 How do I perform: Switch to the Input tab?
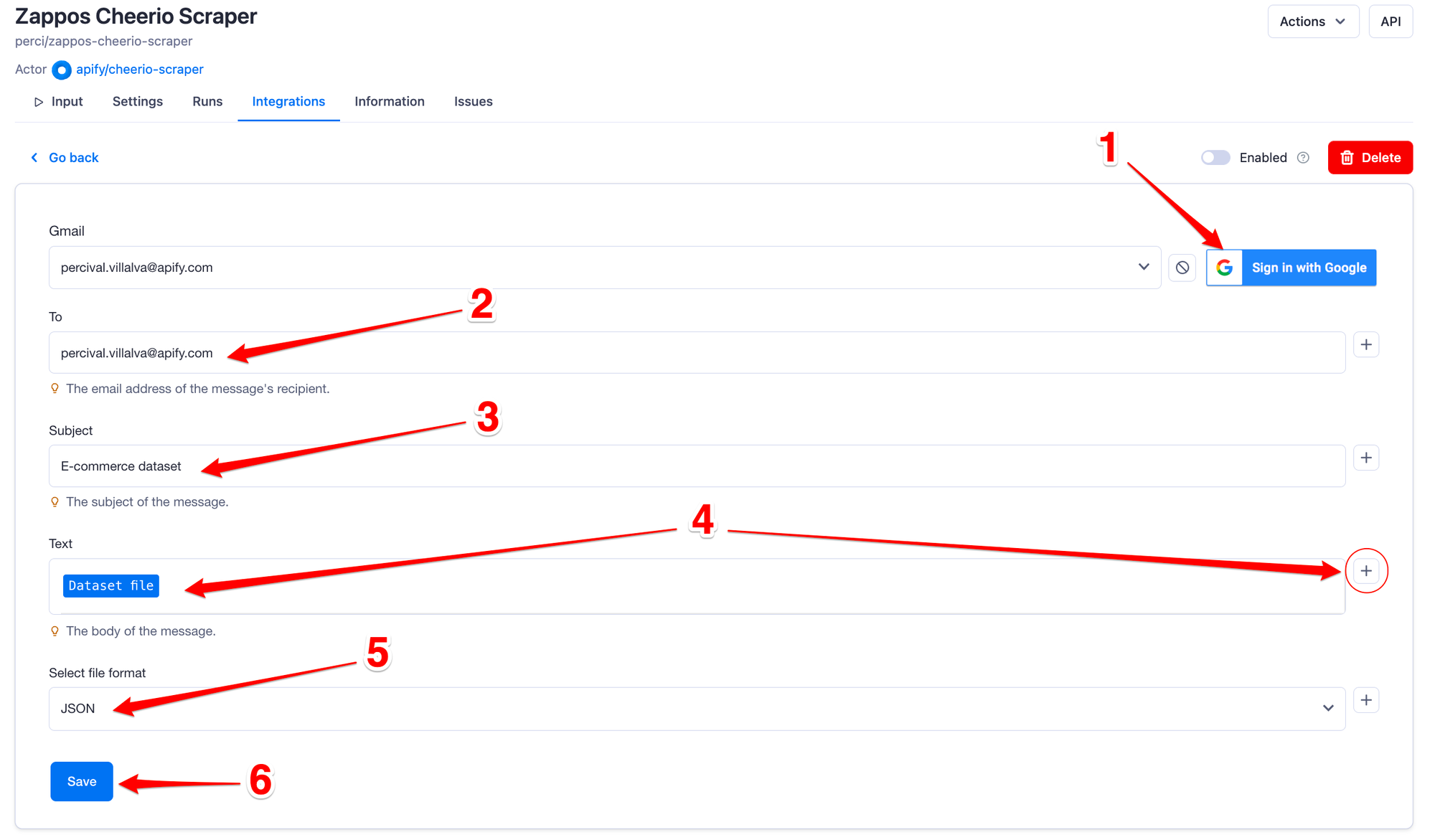pos(65,101)
